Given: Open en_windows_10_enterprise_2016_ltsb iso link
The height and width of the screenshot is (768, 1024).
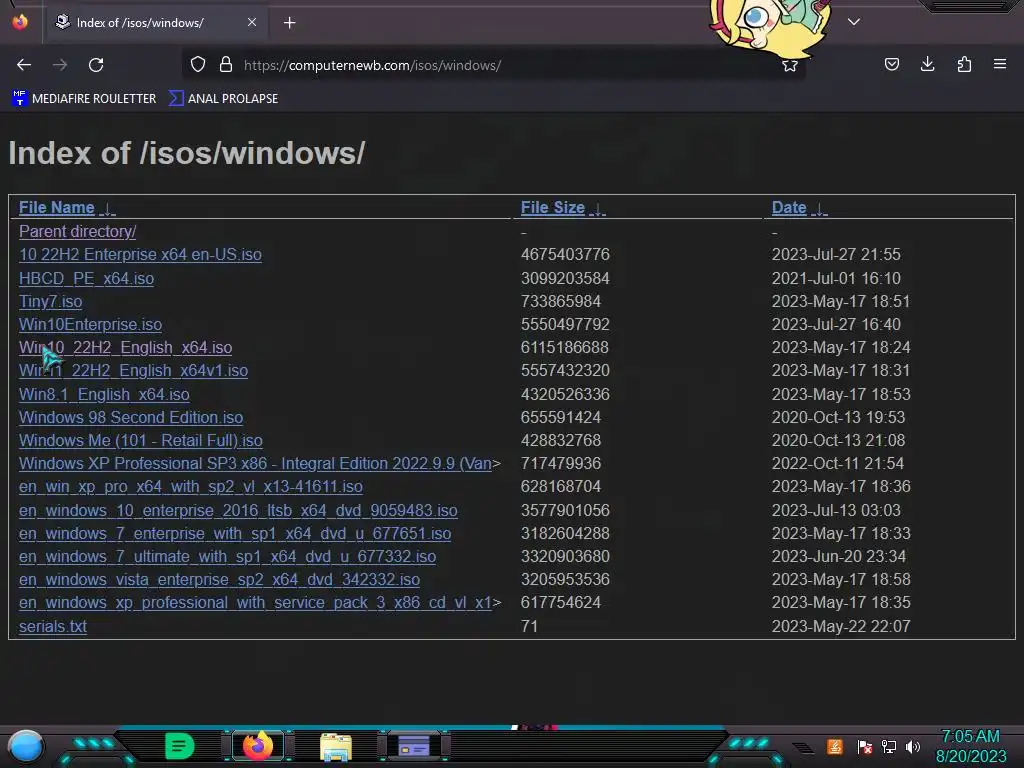Looking at the screenshot, I should (238, 510).
